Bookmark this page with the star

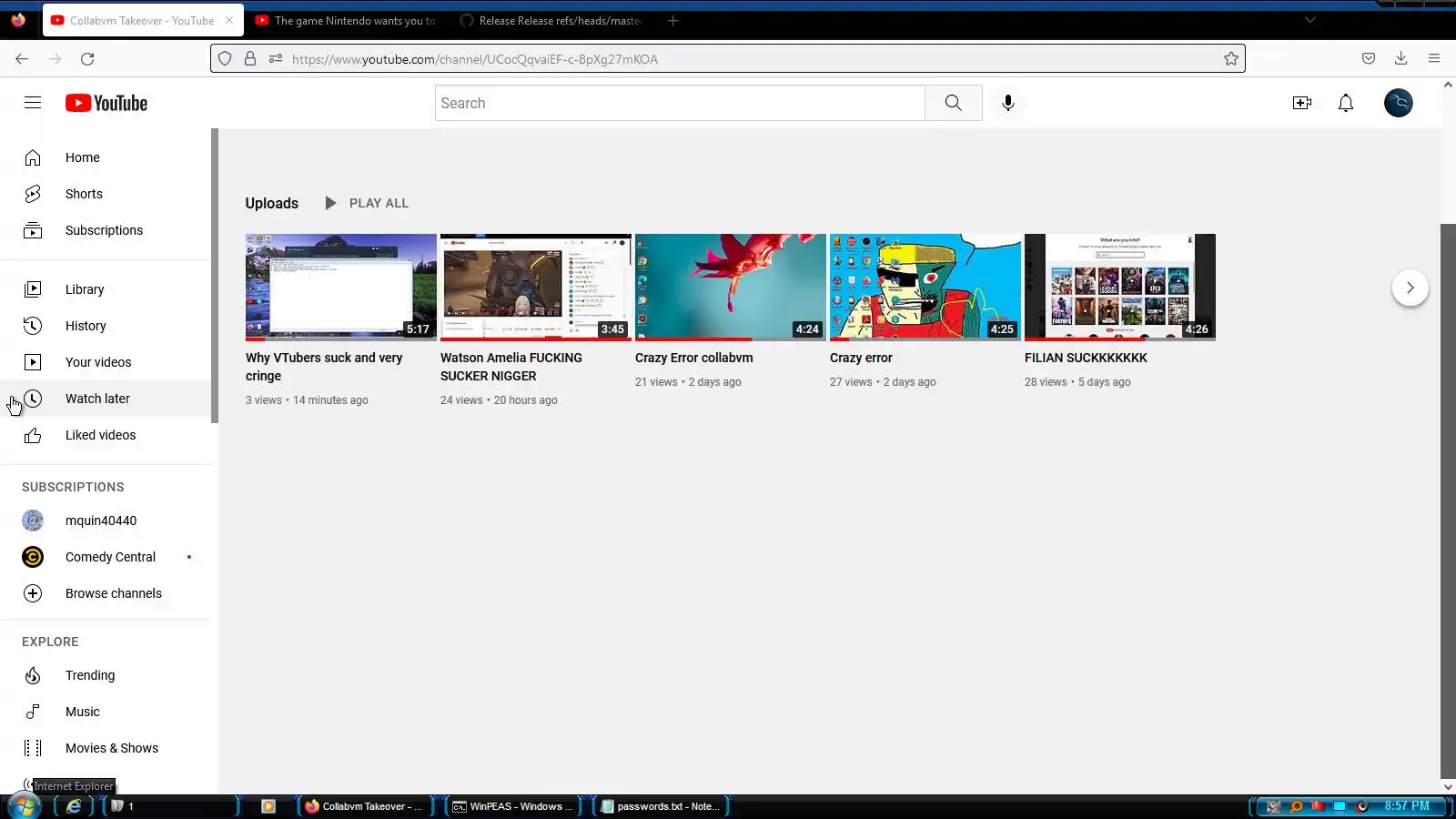(x=1231, y=59)
